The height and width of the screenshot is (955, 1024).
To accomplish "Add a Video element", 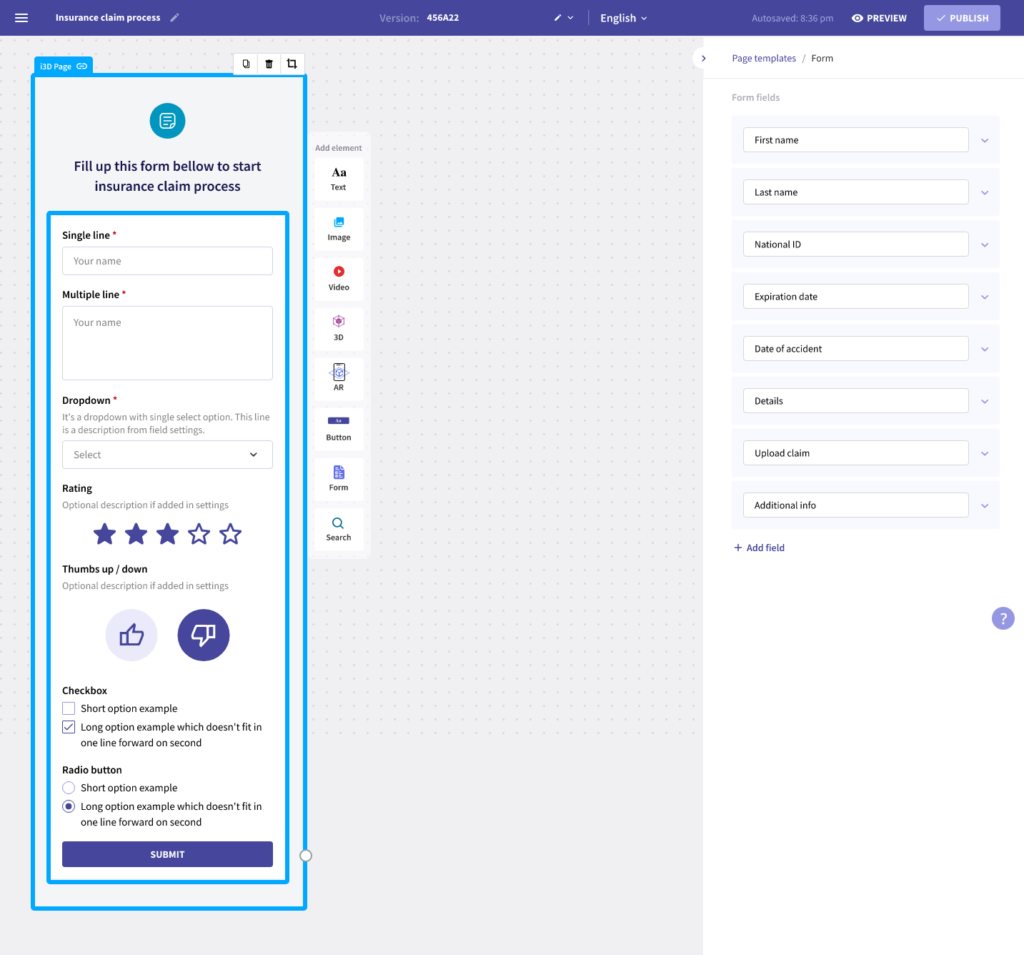I will [338, 276].
